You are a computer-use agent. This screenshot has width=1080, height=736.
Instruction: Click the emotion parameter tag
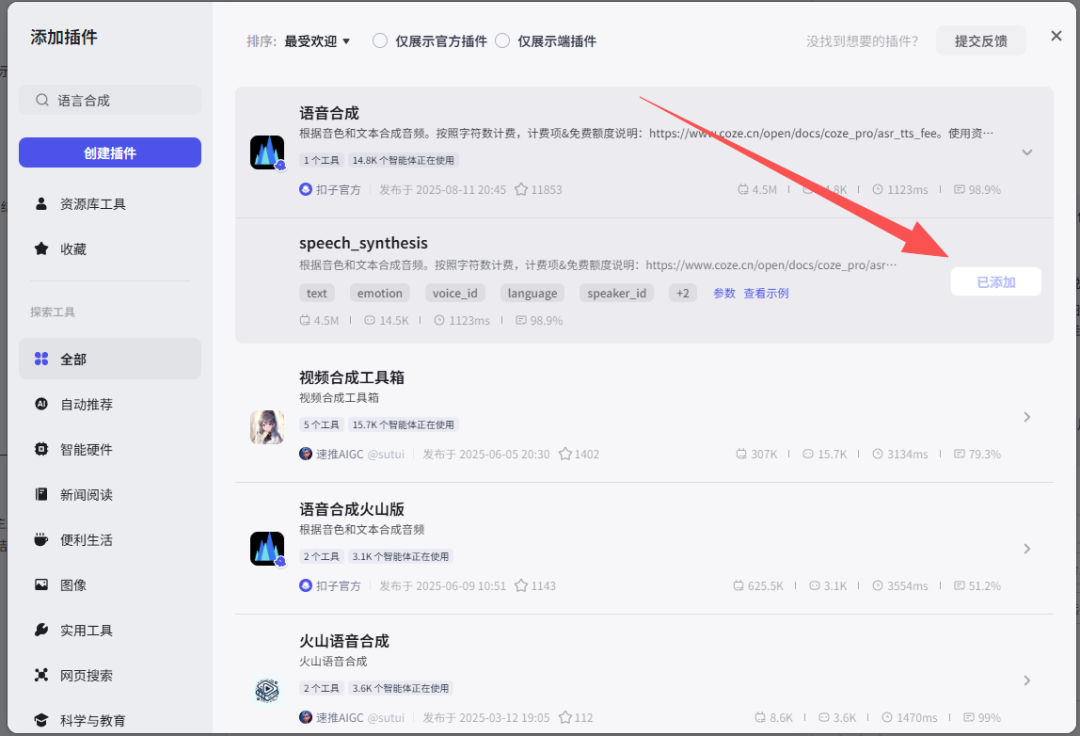[380, 293]
